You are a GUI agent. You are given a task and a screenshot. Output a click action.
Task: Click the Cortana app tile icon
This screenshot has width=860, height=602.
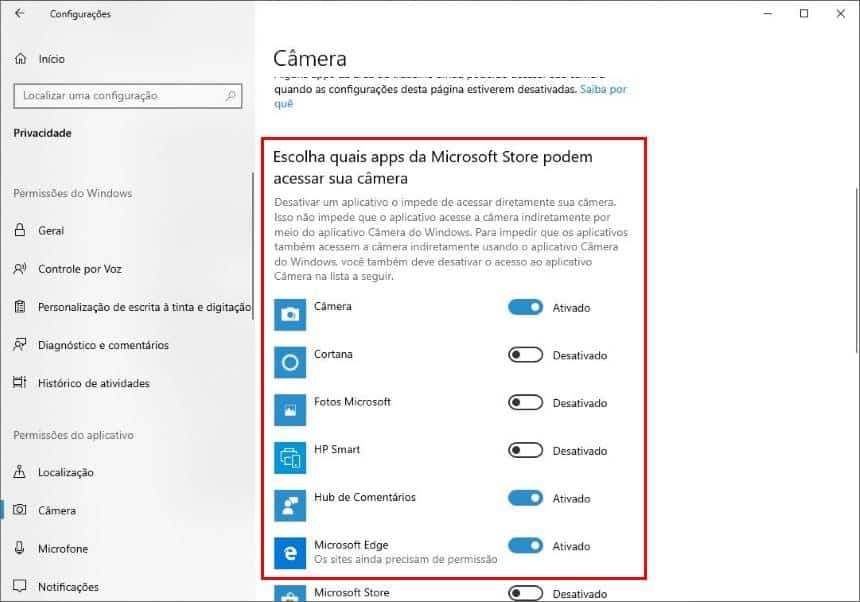point(290,362)
